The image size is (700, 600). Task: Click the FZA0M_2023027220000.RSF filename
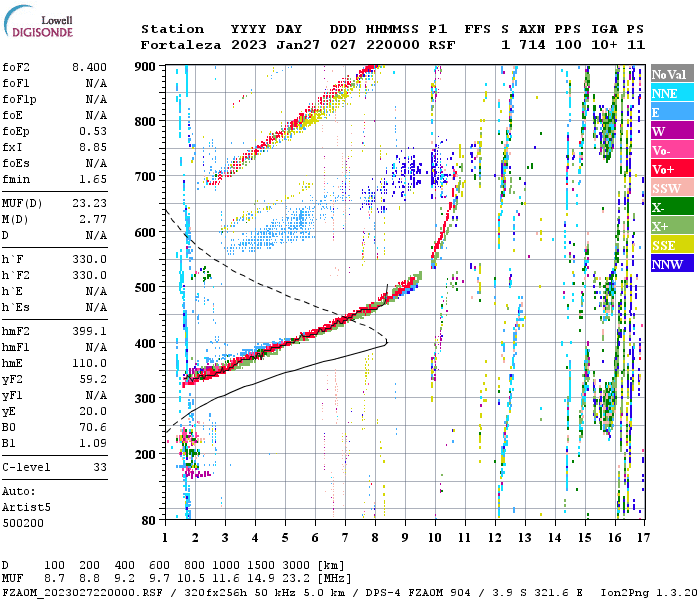point(83,593)
